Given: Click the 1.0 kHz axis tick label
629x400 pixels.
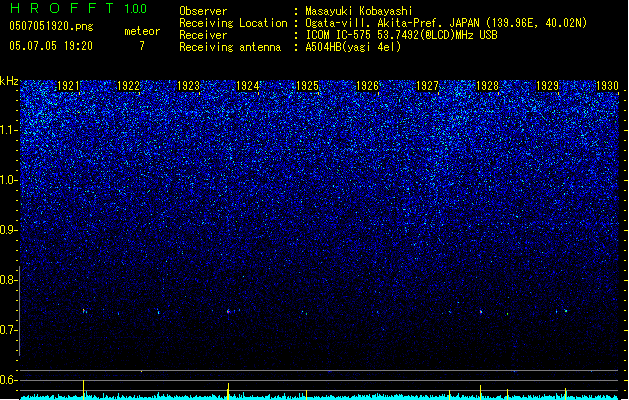Looking at the screenshot, I should [x=9, y=180].
